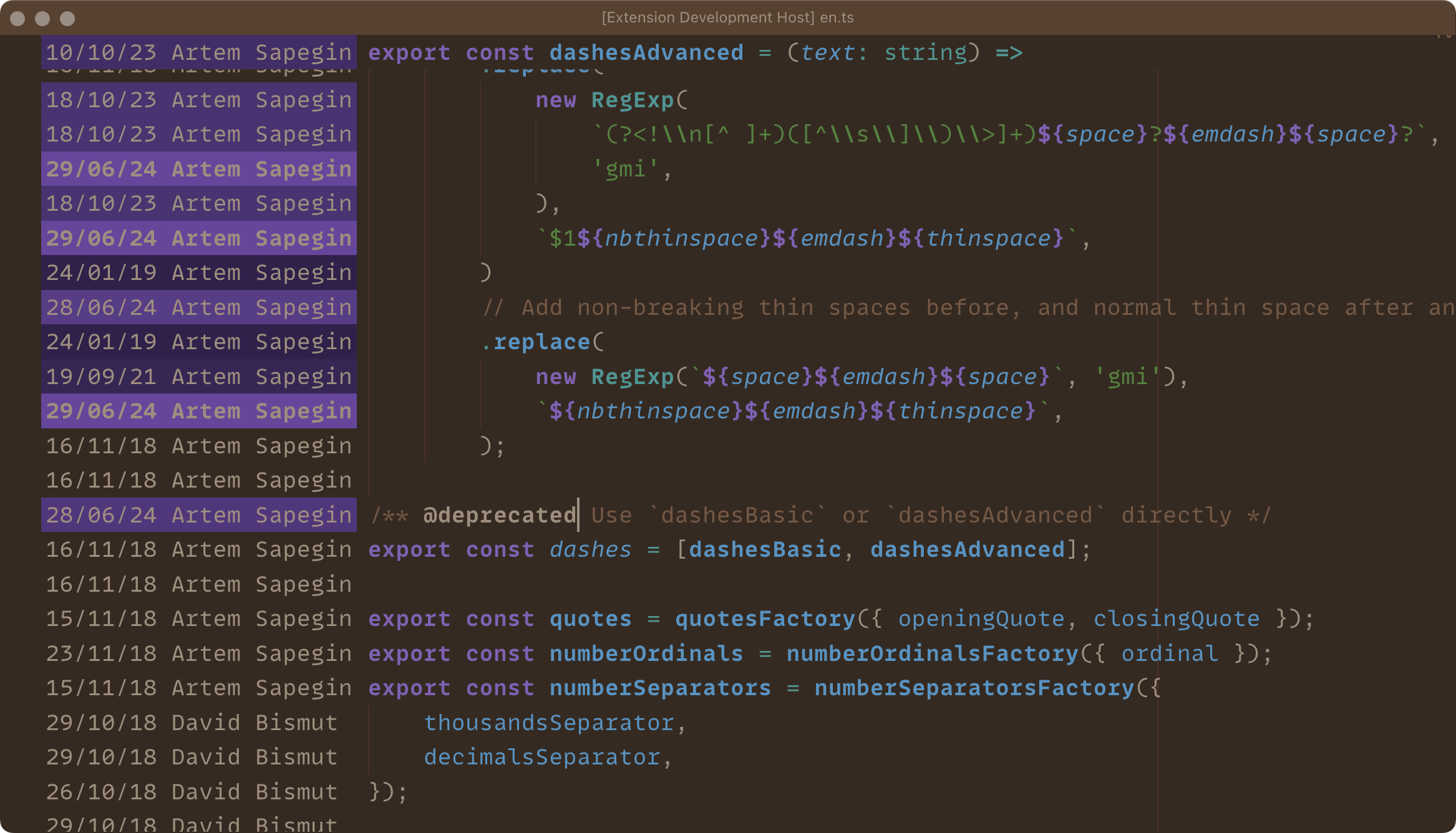Click the 23/11/18 Artem Sapegin blame annotation
The height and width of the screenshot is (833, 1456).
coord(198,653)
